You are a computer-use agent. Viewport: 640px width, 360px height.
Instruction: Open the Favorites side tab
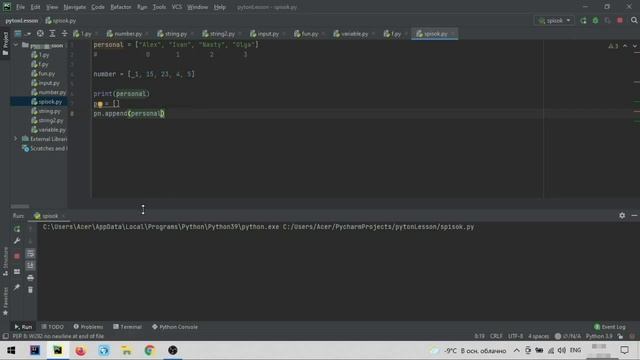(x=5, y=301)
